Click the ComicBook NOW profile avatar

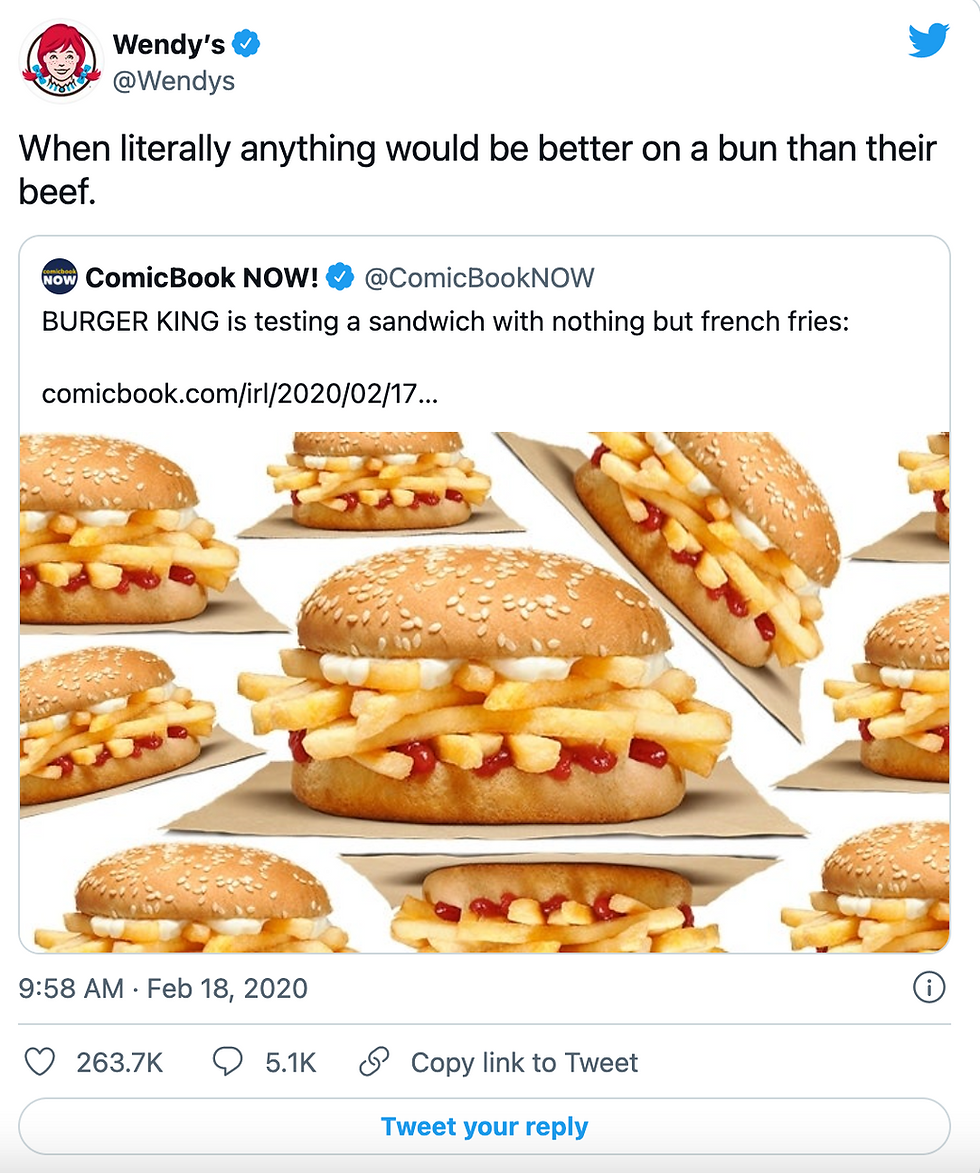pyautogui.click(x=59, y=277)
